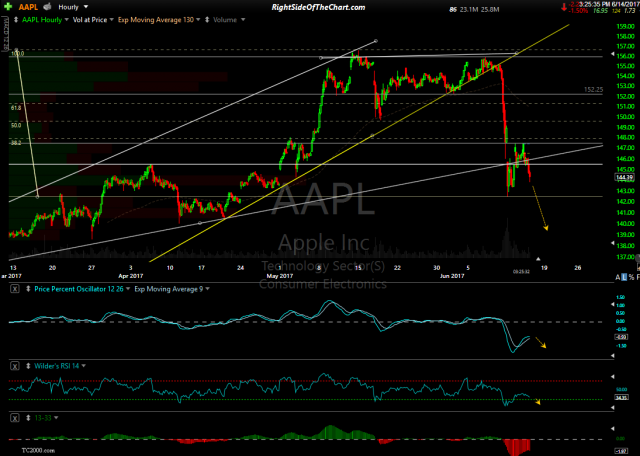Click the up-down arrows before Volume
Viewport: 640px width, 456px height.
coord(209,19)
